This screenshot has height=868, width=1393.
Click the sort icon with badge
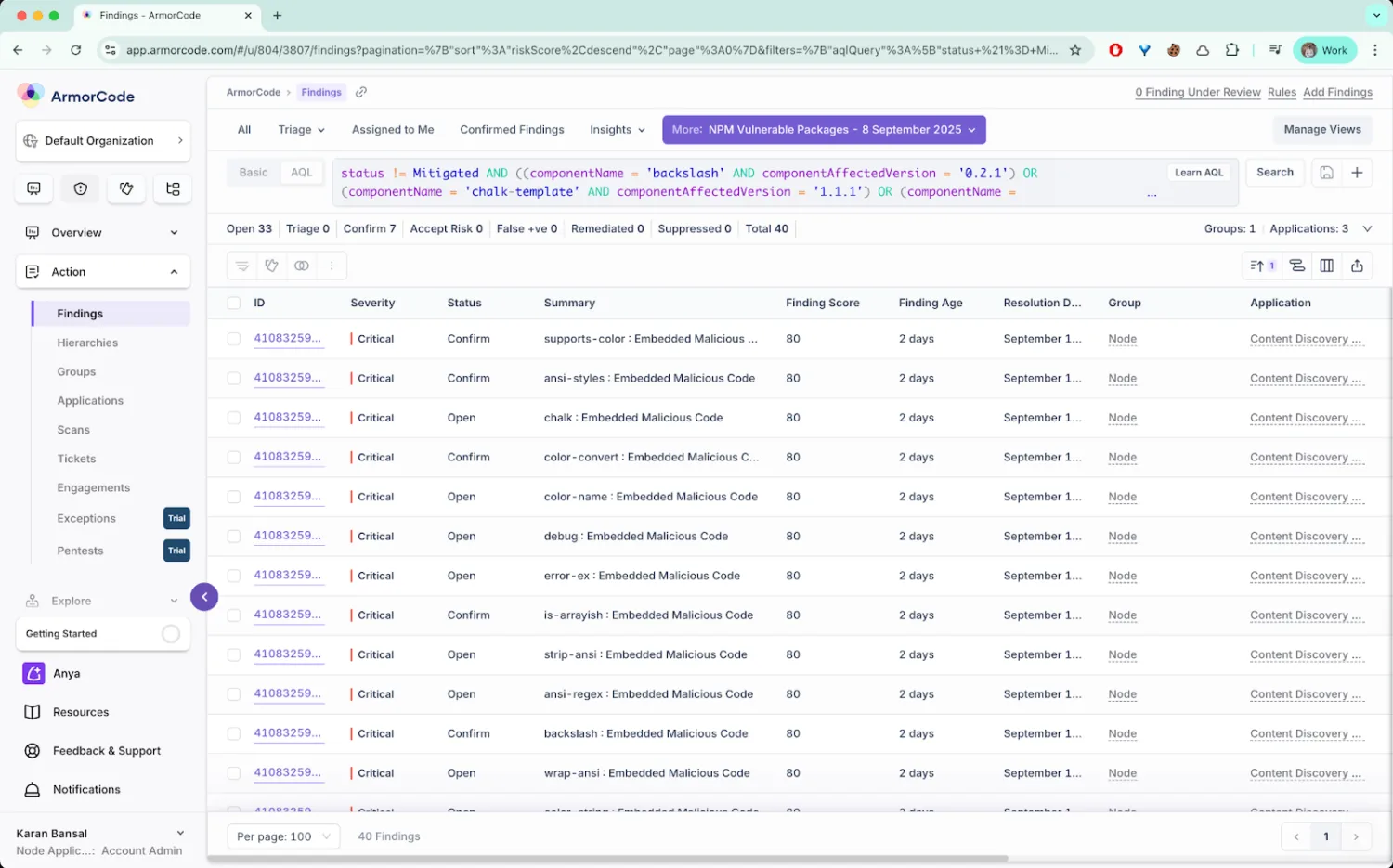(1262, 266)
